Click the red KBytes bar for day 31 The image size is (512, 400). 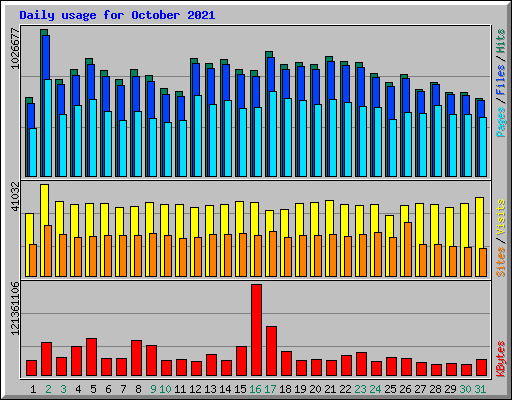[481, 368]
